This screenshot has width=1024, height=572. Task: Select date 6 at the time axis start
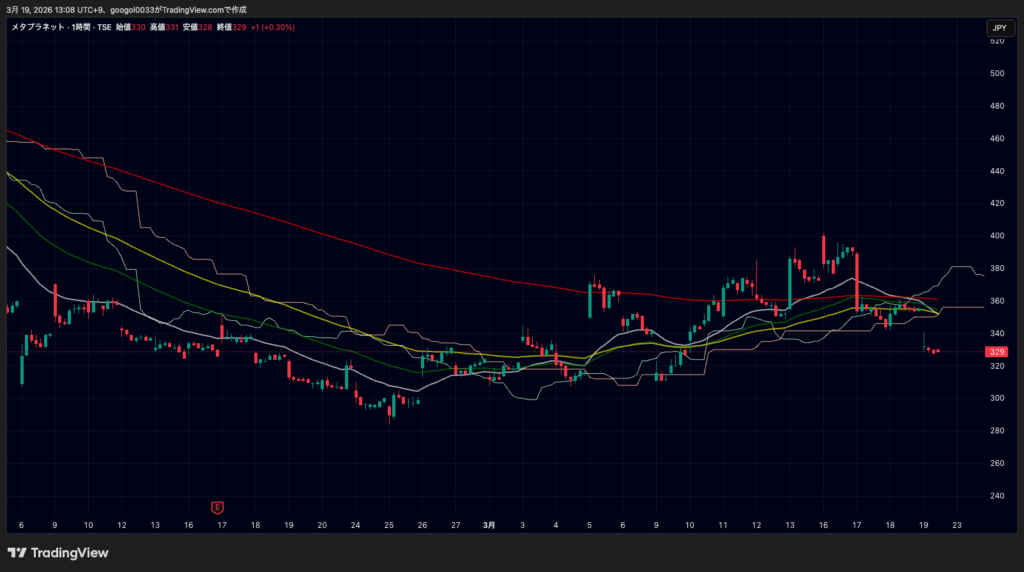pyautogui.click(x=22, y=524)
